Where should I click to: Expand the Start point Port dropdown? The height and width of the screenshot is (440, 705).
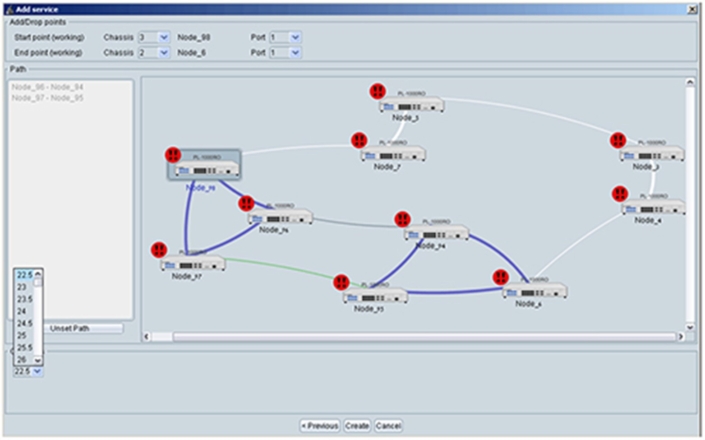(x=285, y=37)
